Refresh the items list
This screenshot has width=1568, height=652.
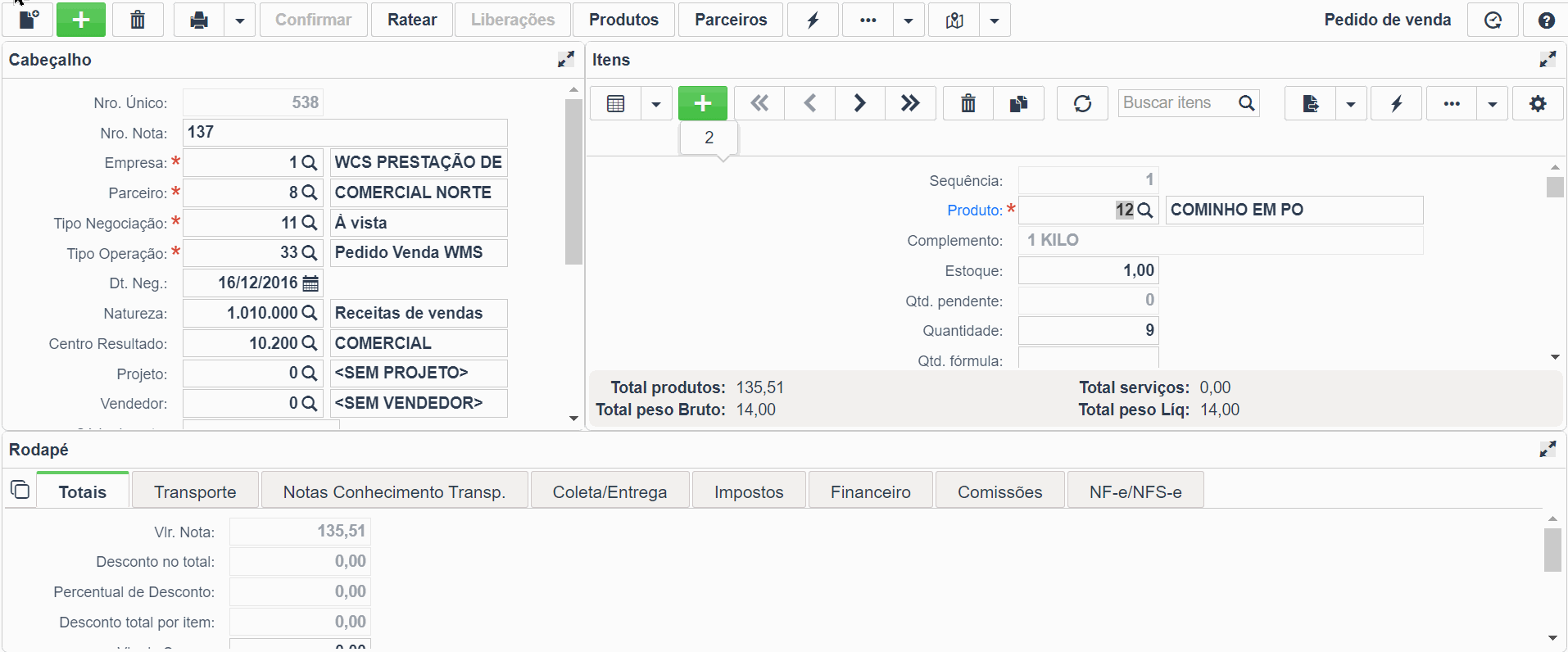click(x=1082, y=103)
